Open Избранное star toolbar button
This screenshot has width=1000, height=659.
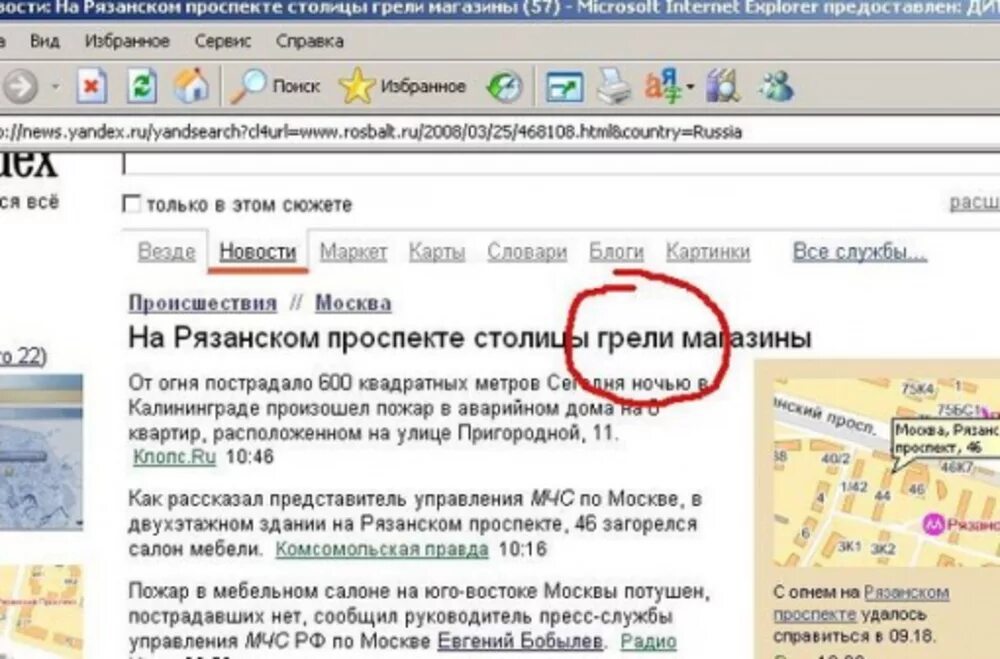pos(402,86)
